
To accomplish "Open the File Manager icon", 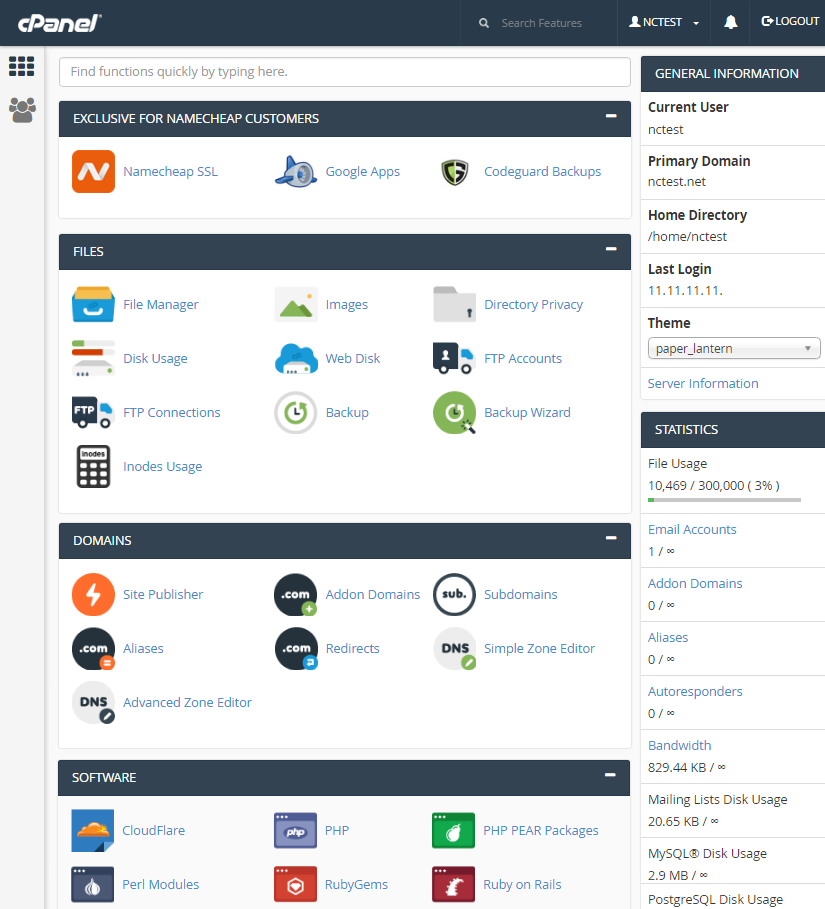I will point(93,304).
